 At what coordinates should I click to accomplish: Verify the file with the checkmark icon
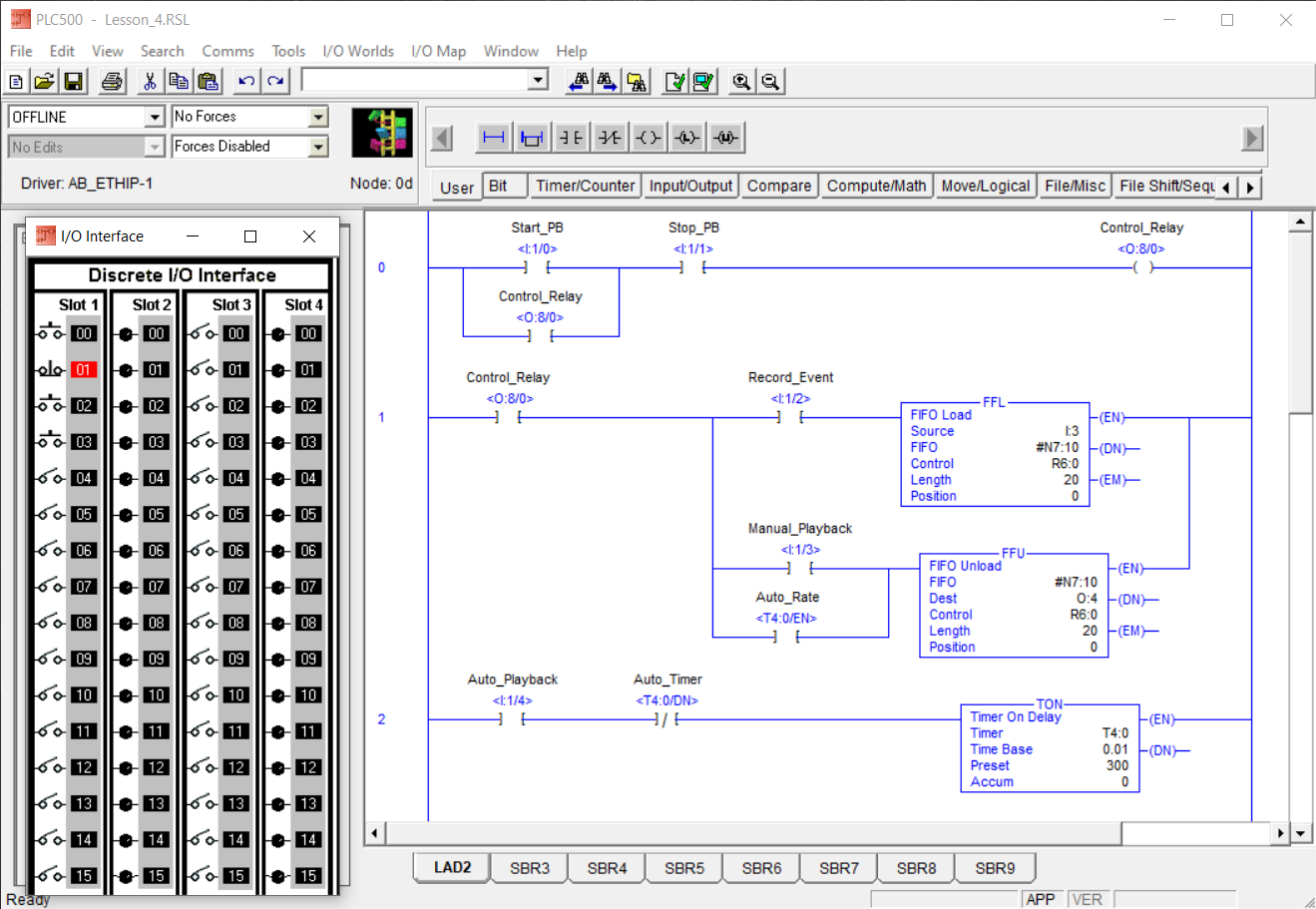click(x=675, y=82)
